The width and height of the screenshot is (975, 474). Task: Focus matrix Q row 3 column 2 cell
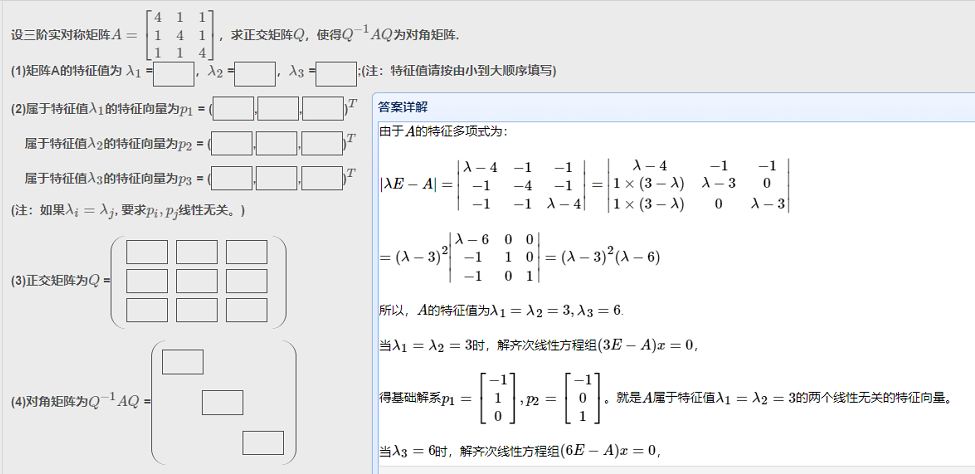pyautogui.click(x=196, y=310)
